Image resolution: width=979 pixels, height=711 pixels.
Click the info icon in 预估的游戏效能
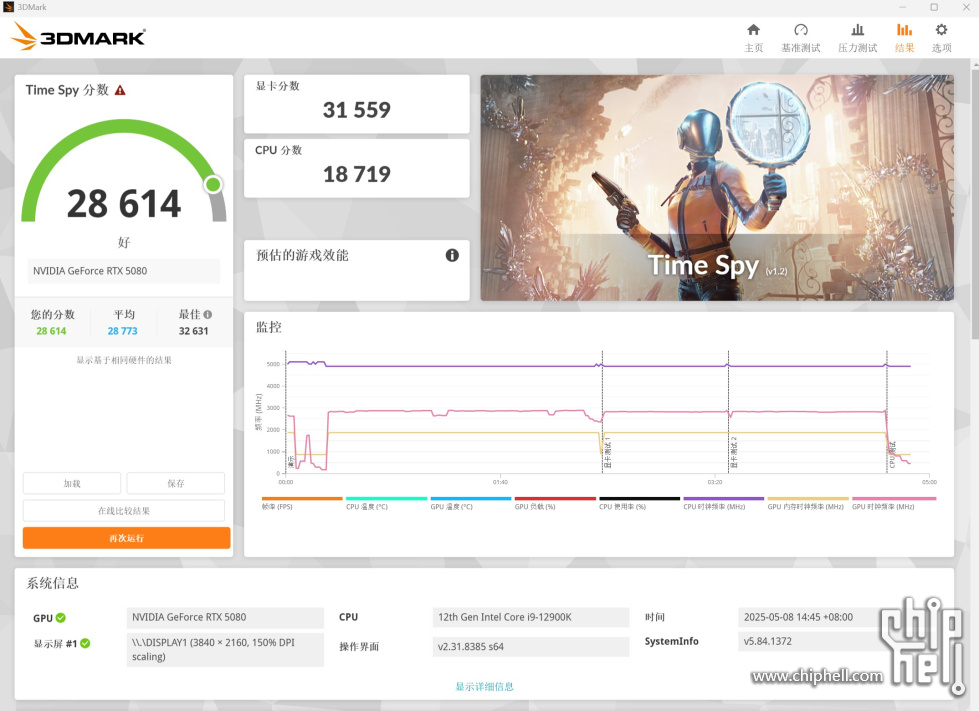[452, 255]
